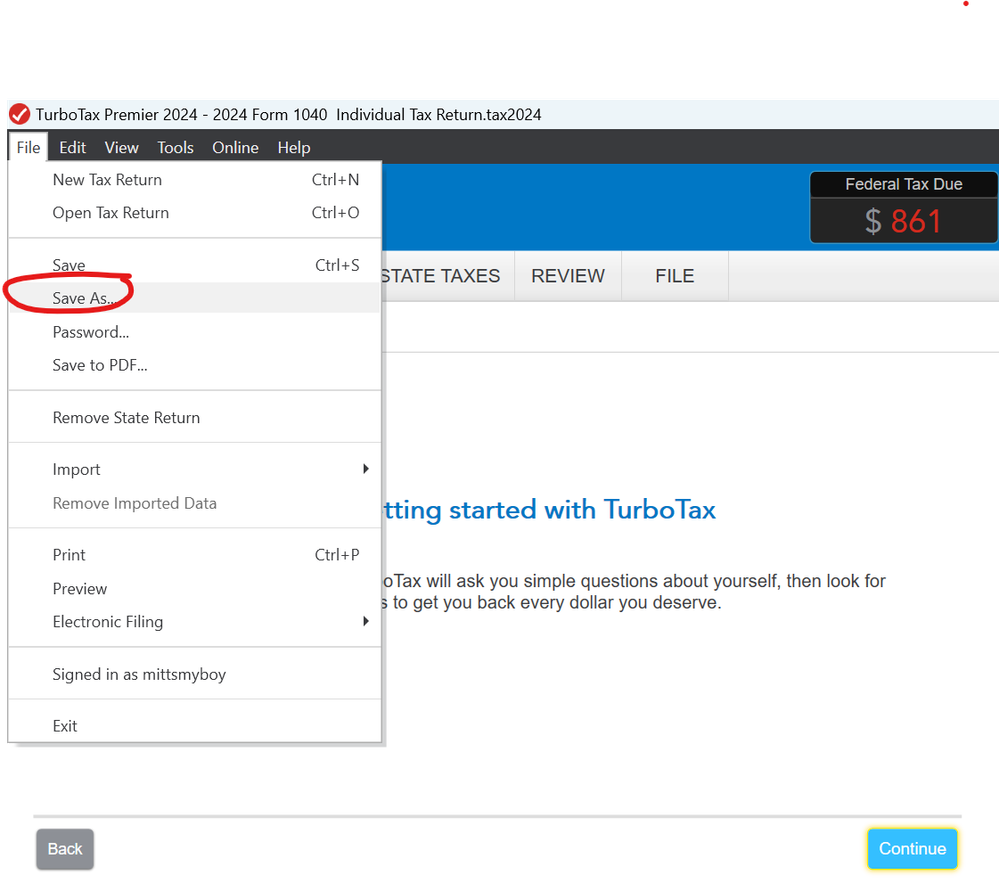This screenshot has height=890, width=999.
Task: Choose Open Tax Return
Action: (194, 213)
